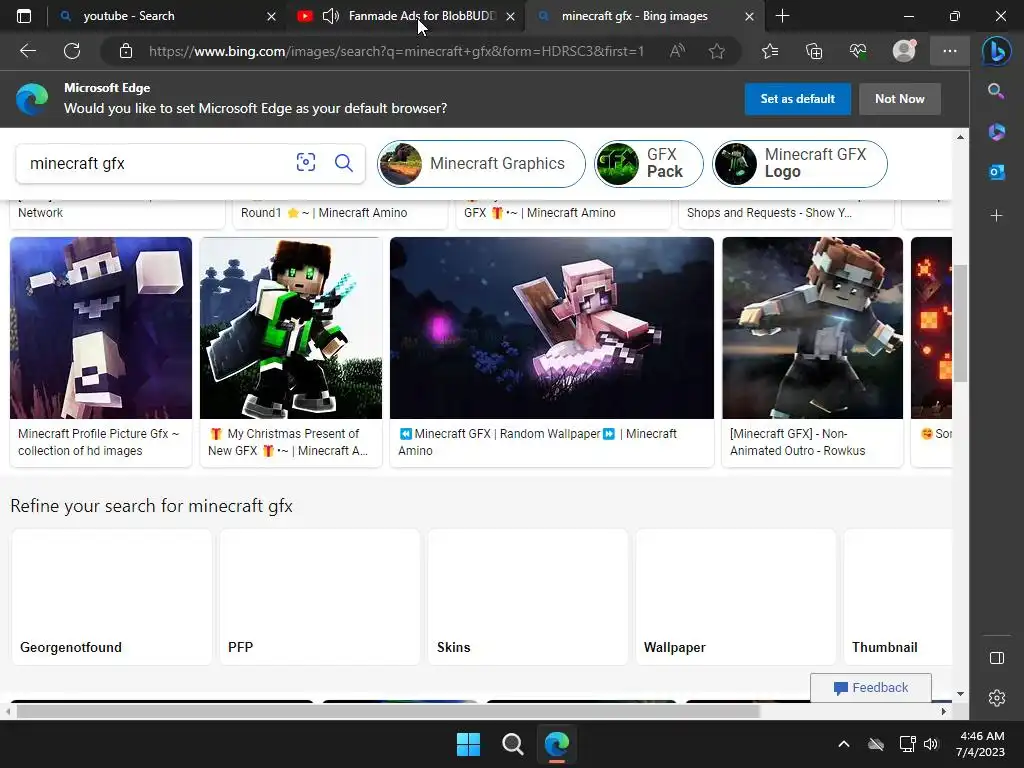Open the Outlook sidebar icon
Viewport: 1024px width, 768px height.
click(x=996, y=172)
